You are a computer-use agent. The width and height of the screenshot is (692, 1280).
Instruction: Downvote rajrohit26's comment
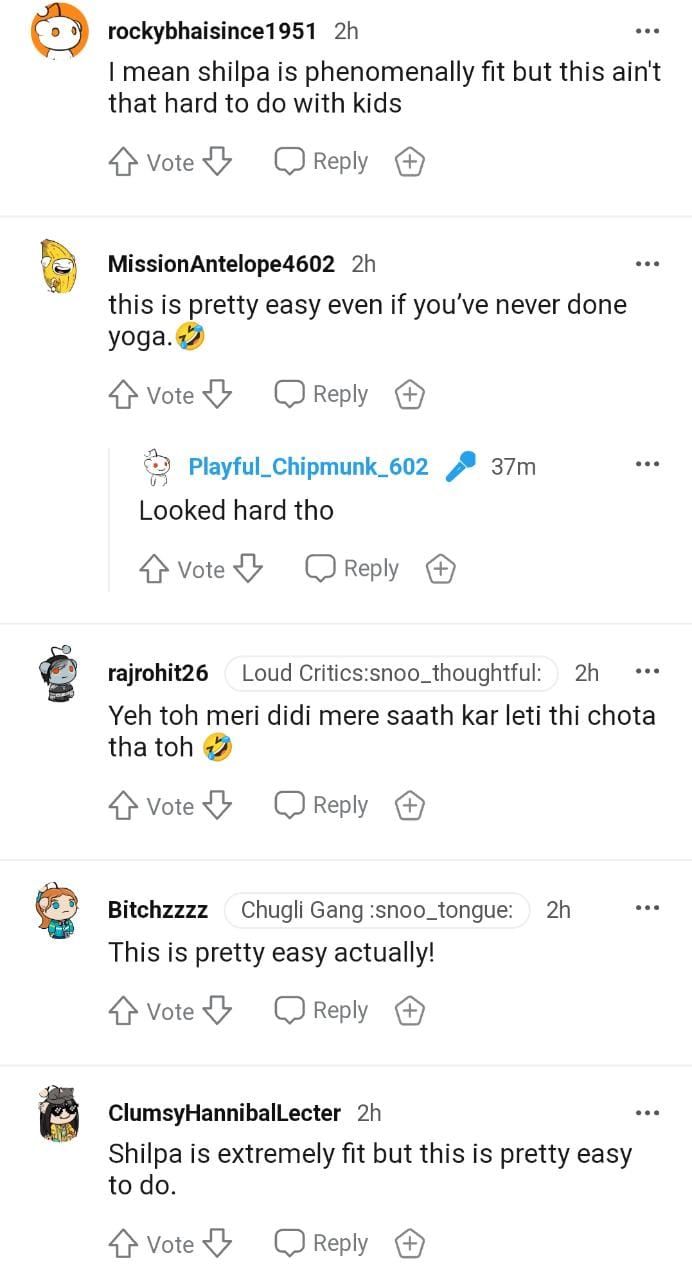click(x=217, y=805)
